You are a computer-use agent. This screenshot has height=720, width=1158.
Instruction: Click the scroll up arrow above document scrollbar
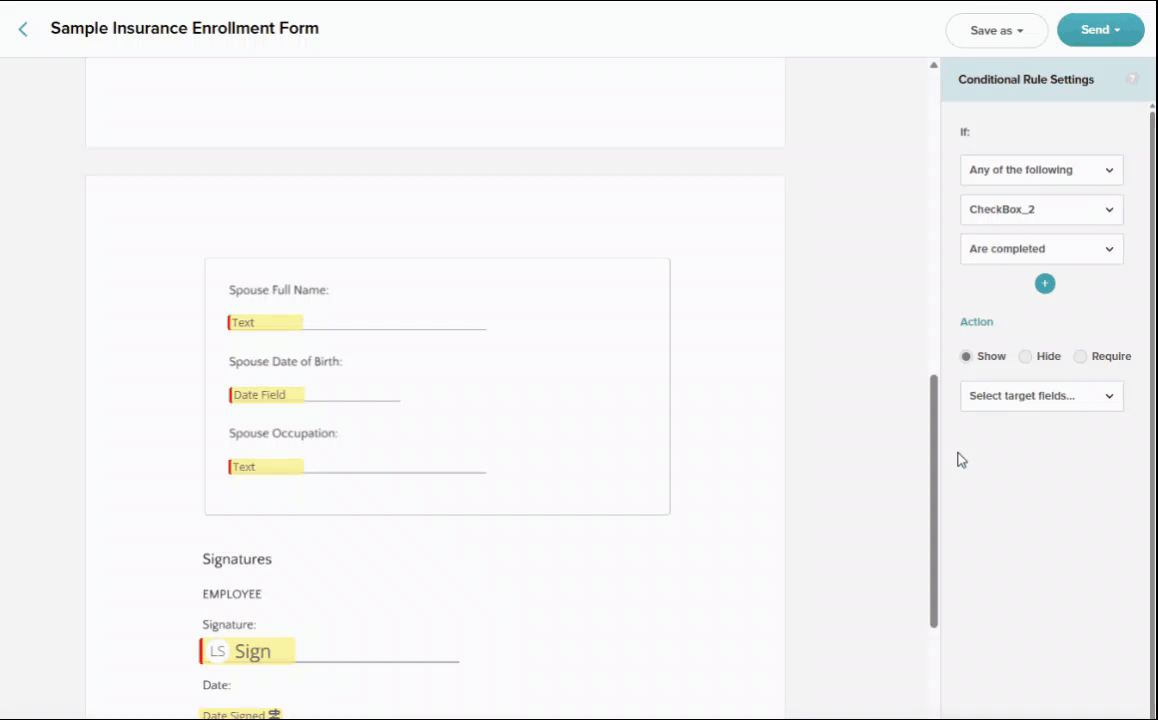point(933,65)
